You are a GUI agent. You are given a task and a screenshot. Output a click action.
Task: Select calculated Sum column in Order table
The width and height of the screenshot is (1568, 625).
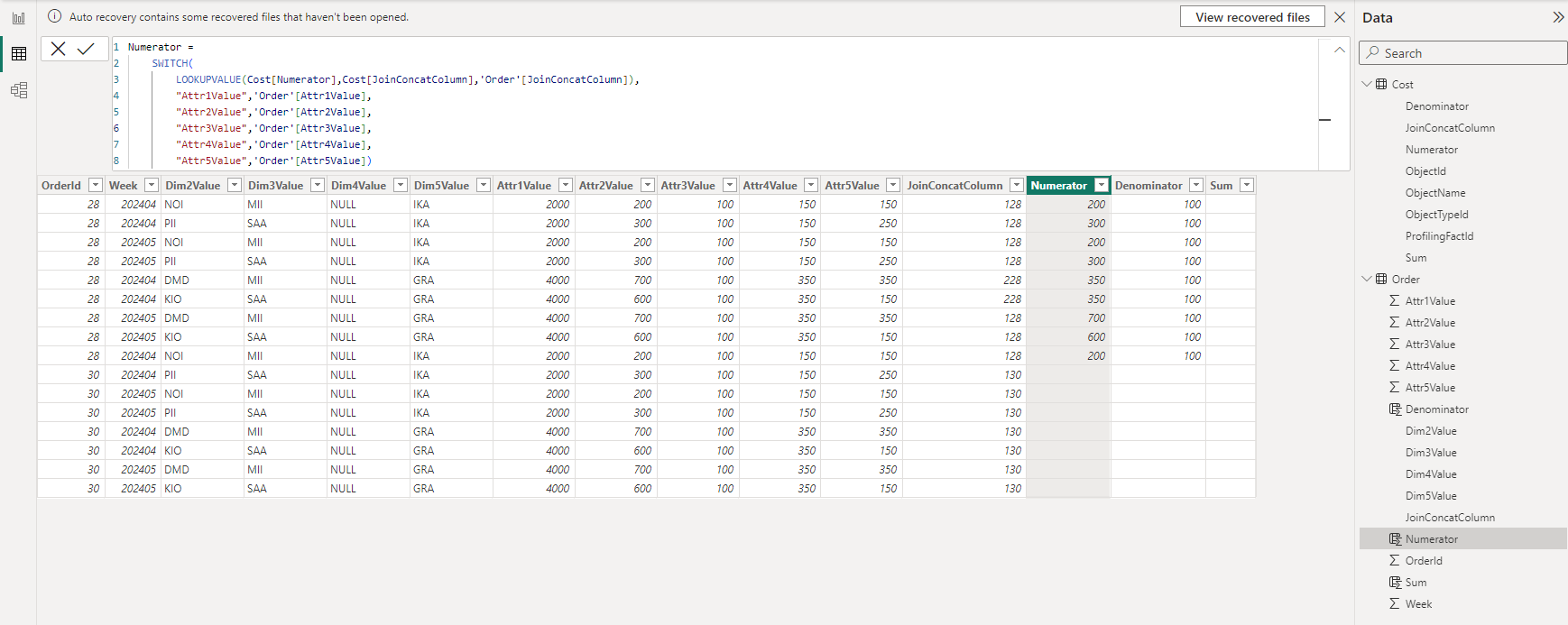[1416, 583]
